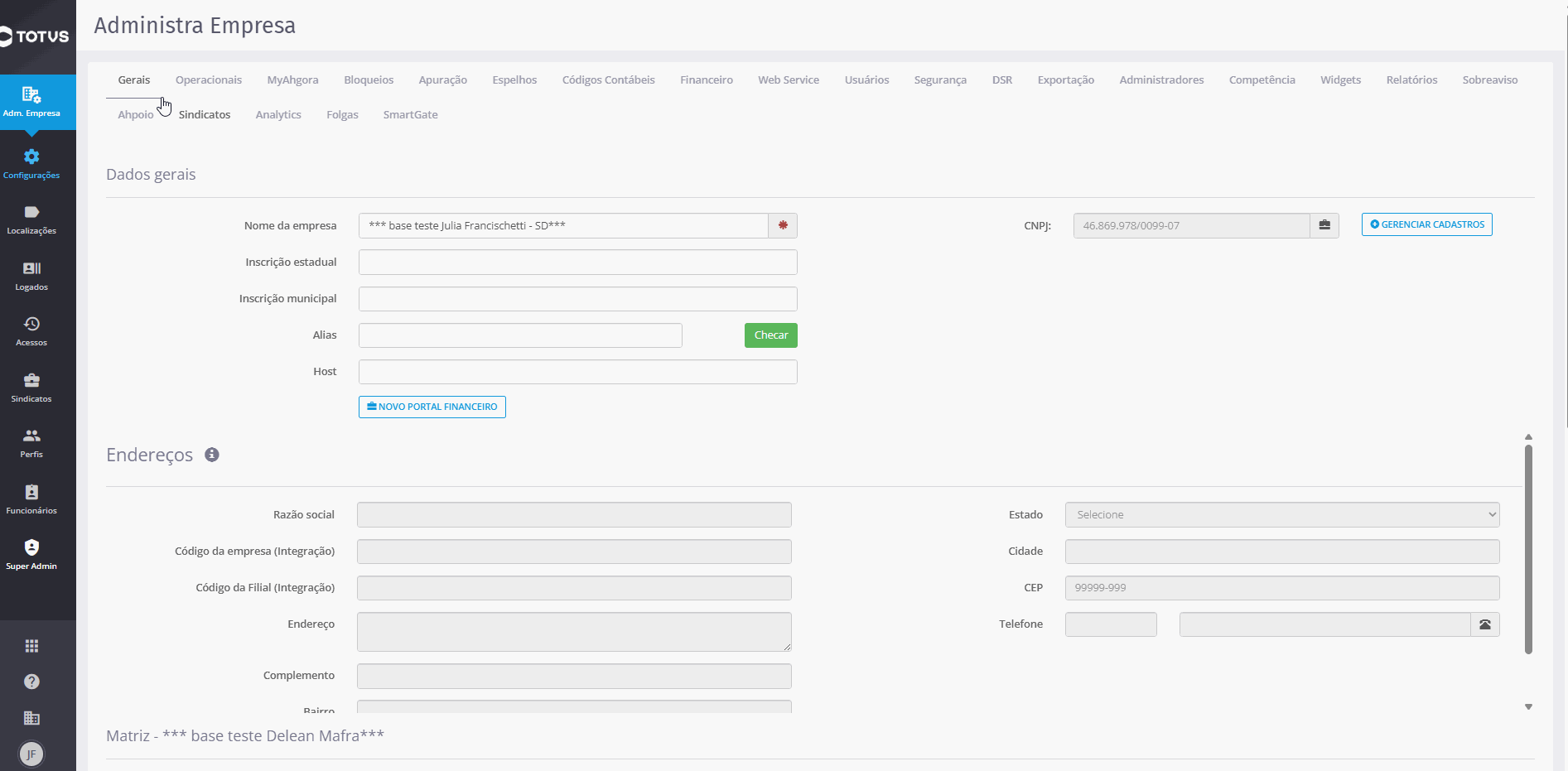Switch to Apuração tab
The height and width of the screenshot is (771, 1568).
tap(443, 80)
